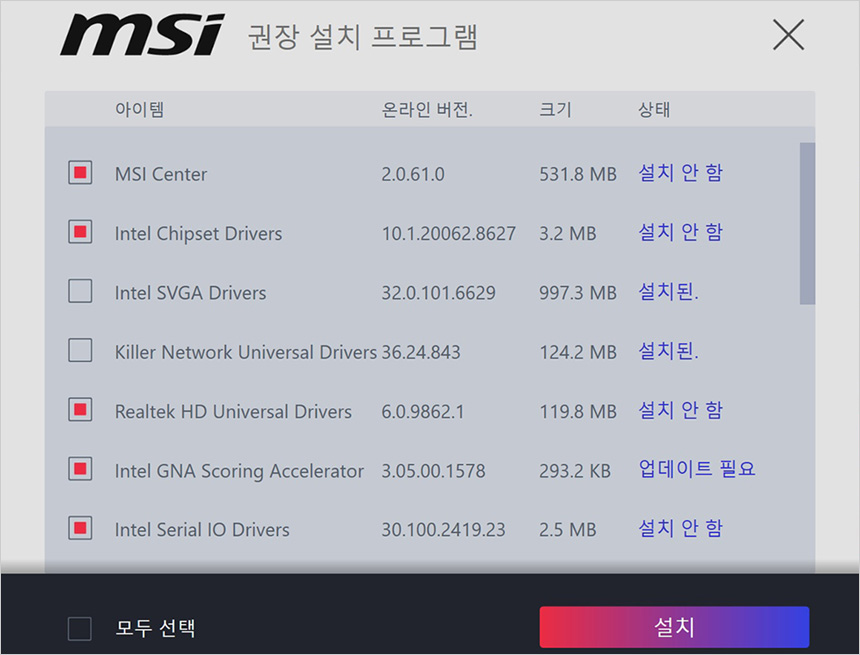This screenshot has height=655, width=860.
Task: Click 설치된 status for Intel SVGA Drivers
Action: coord(668,292)
